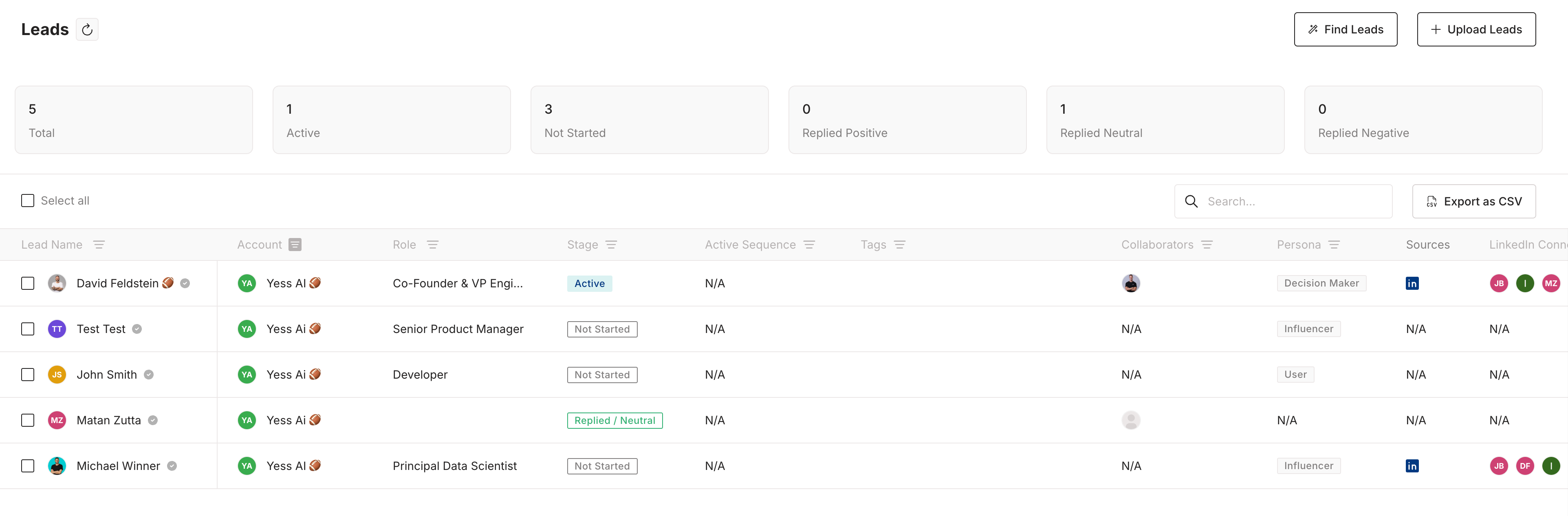Open the Lead Name column filter
Image resolution: width=1568 pixels, height=516 pixels.
tap(99, 245)
